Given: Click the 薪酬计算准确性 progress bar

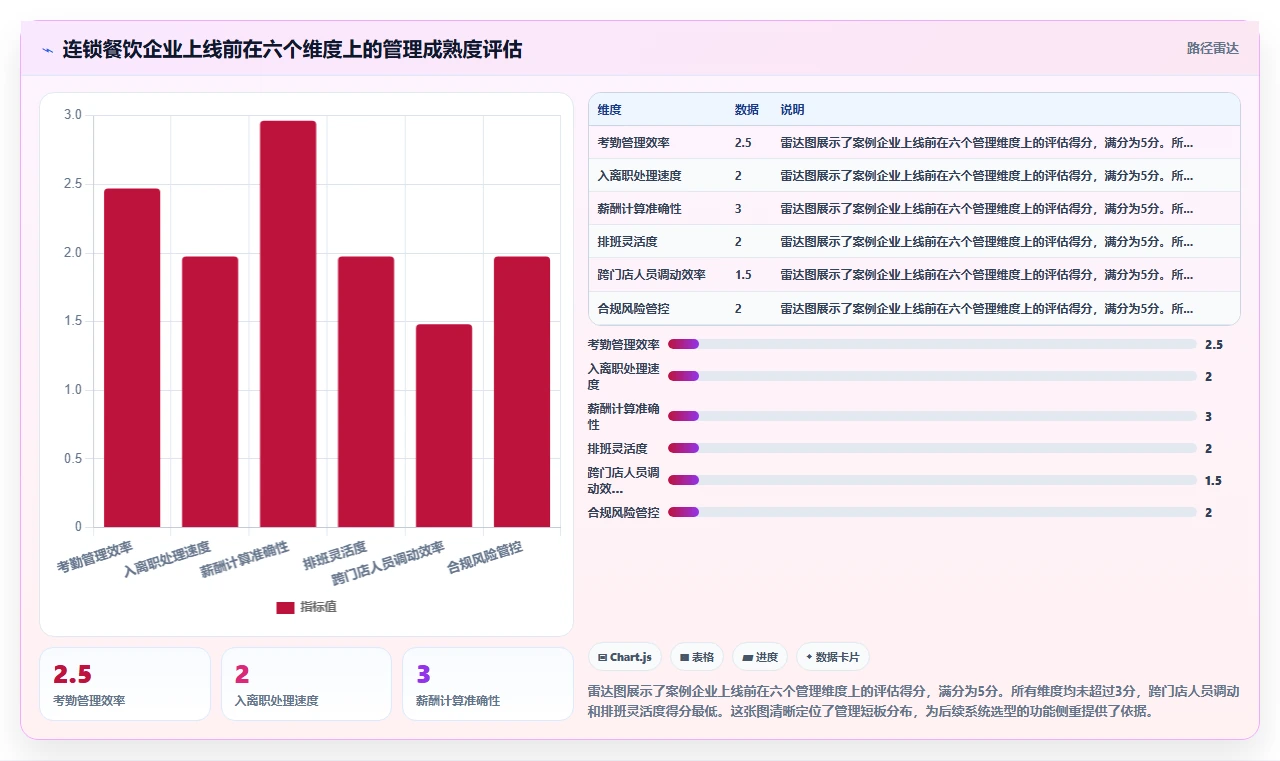Looking at the screenshot, I should (932, 416).
